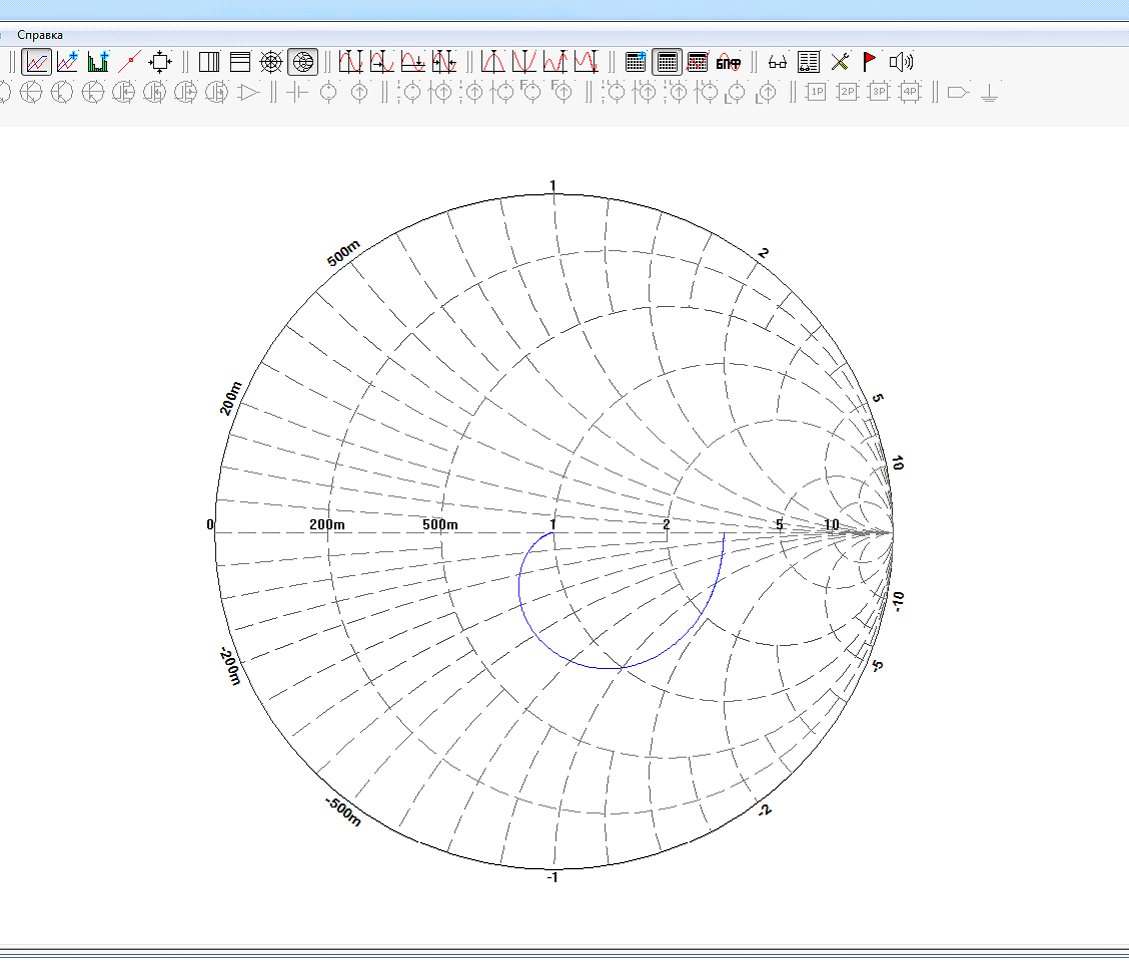Open the БПФ (FFT) tool
This screenshot has height=971, width=1129.
pos(729,63)
